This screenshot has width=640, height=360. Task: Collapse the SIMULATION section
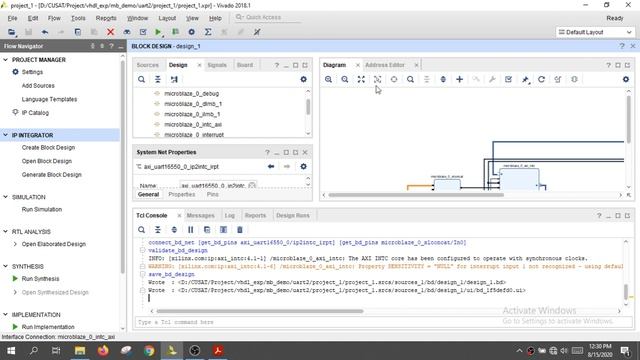point(5,197)
